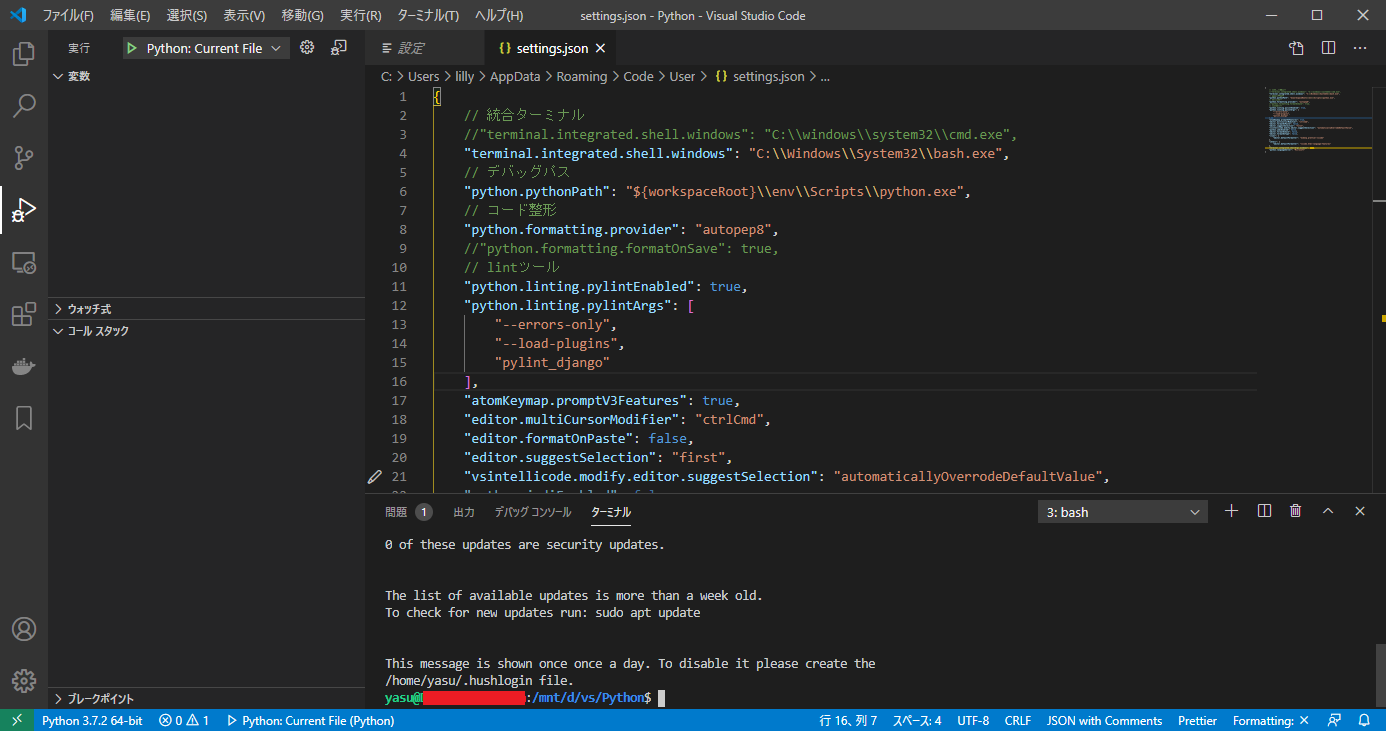
Task: Open the Bookmarks view icon
Action: [x=24, y=418]
